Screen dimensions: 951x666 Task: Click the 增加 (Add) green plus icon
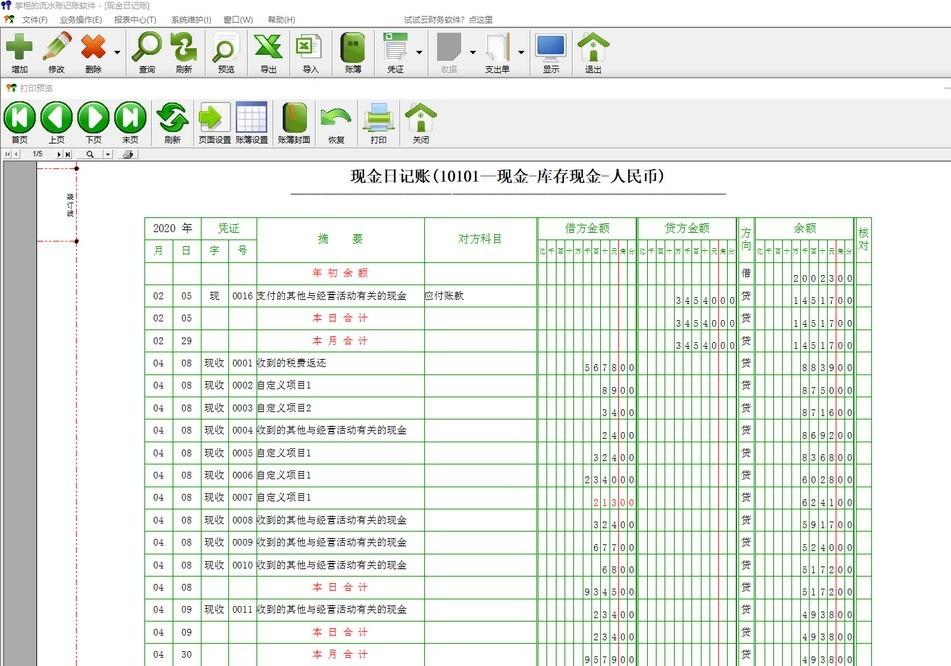click(19, 48)
